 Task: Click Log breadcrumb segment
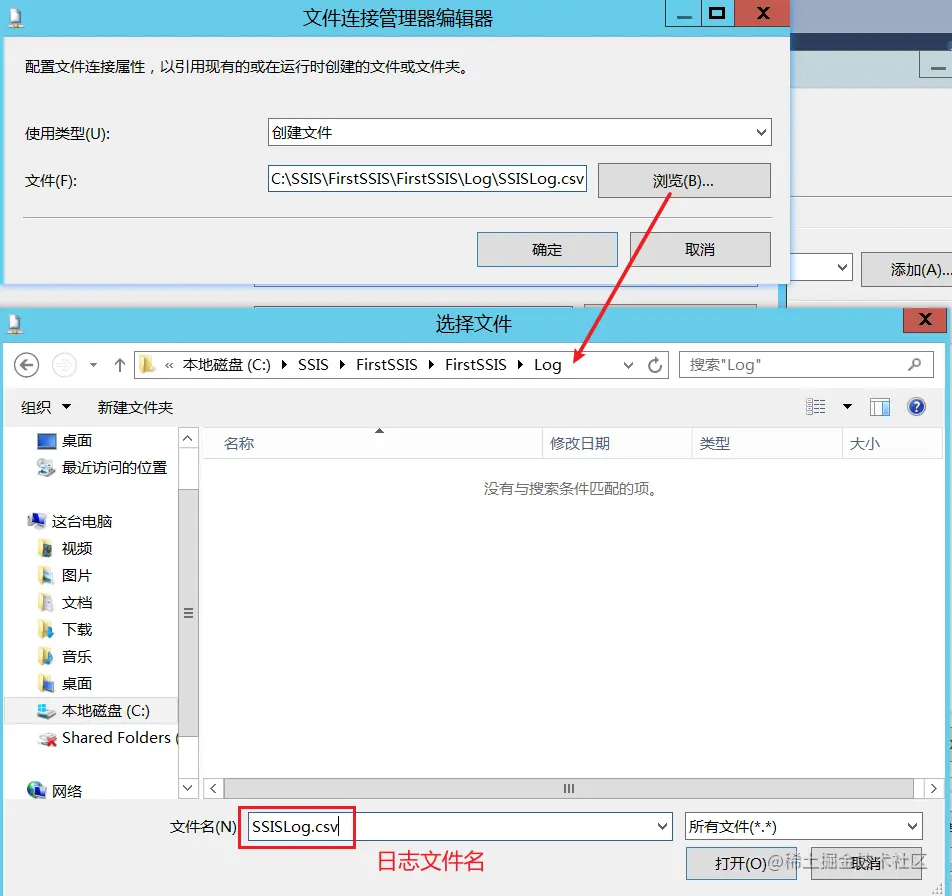point(548,365)
